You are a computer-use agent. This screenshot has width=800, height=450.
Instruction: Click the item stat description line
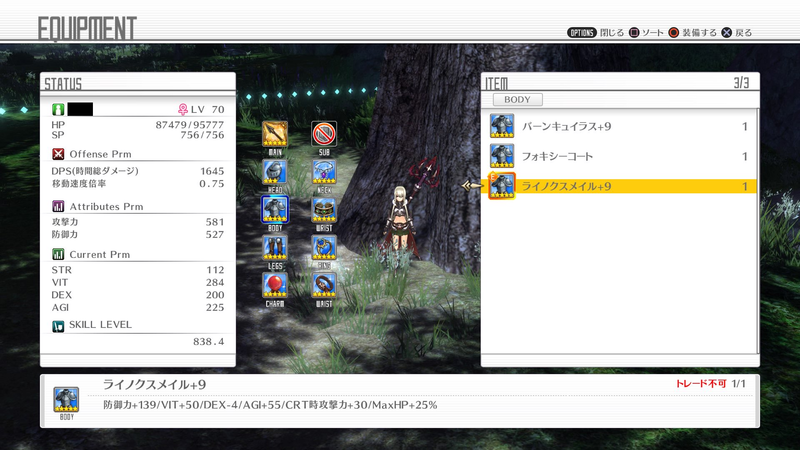coord(270,405)
